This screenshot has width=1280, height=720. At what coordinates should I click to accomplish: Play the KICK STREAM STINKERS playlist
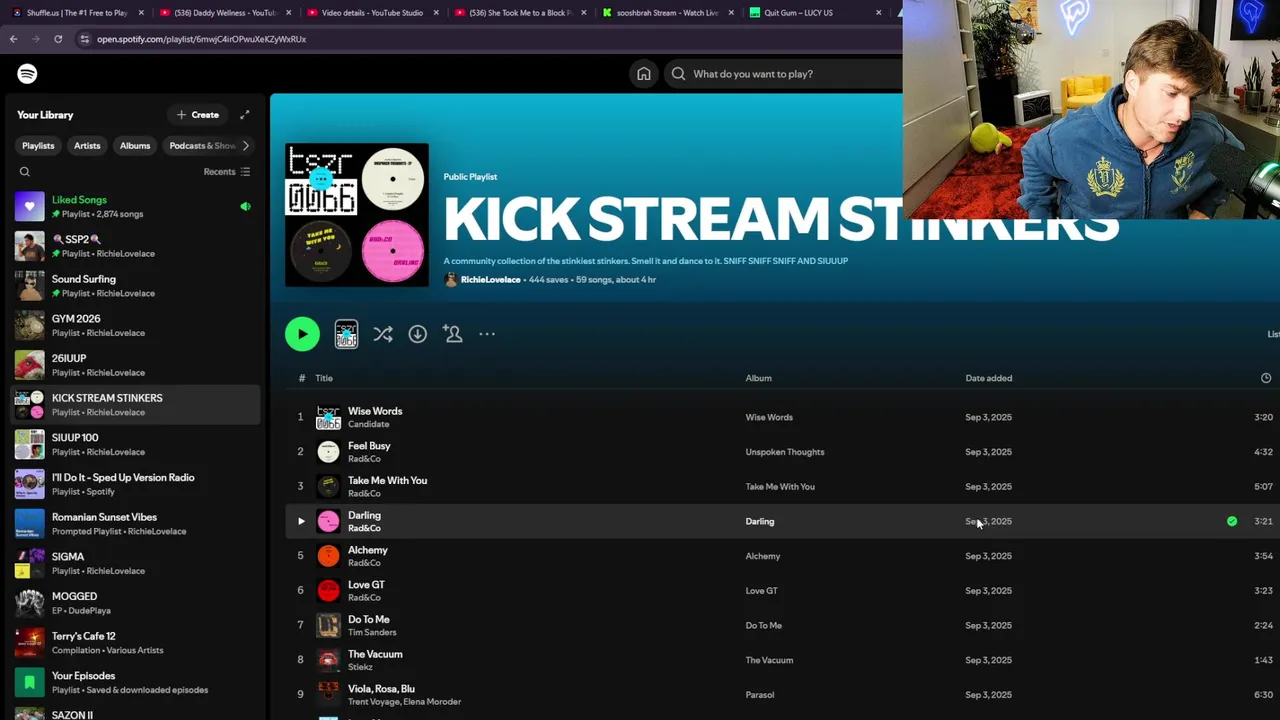[302, 334]
